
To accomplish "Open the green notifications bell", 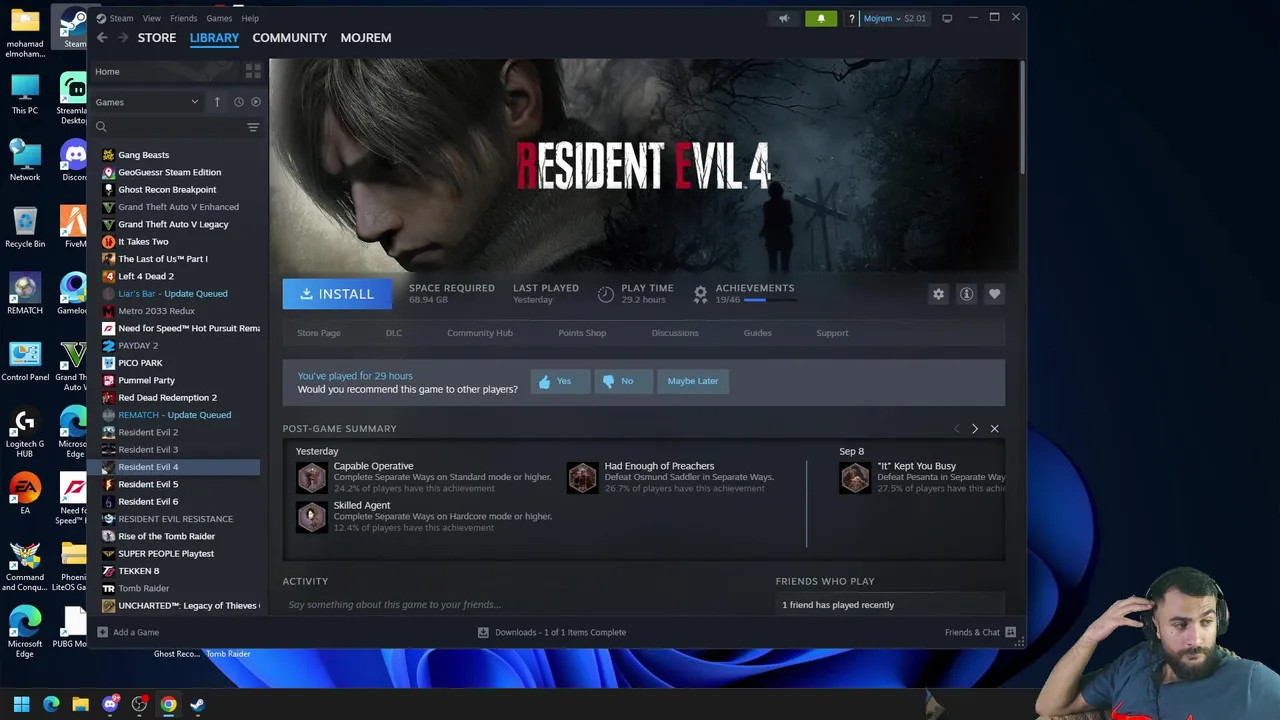I will click(x=821, y=18).
